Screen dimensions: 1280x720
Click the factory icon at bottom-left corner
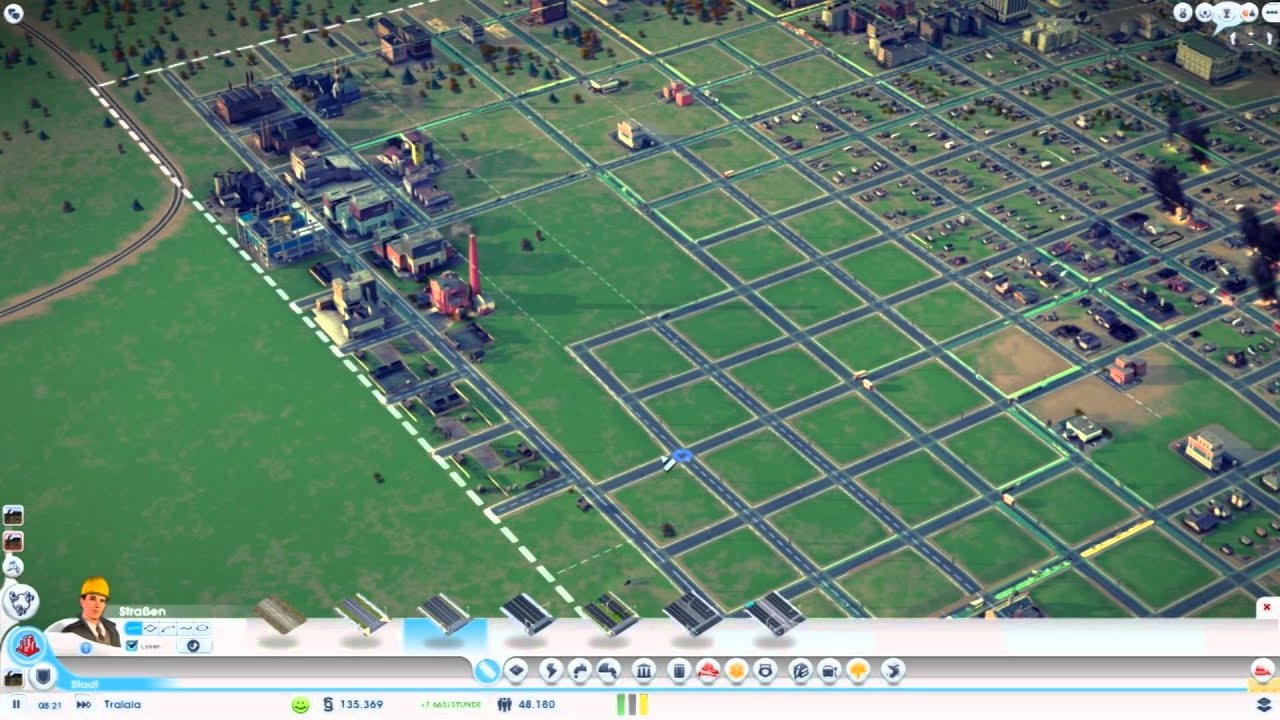(x=13, y=678)
